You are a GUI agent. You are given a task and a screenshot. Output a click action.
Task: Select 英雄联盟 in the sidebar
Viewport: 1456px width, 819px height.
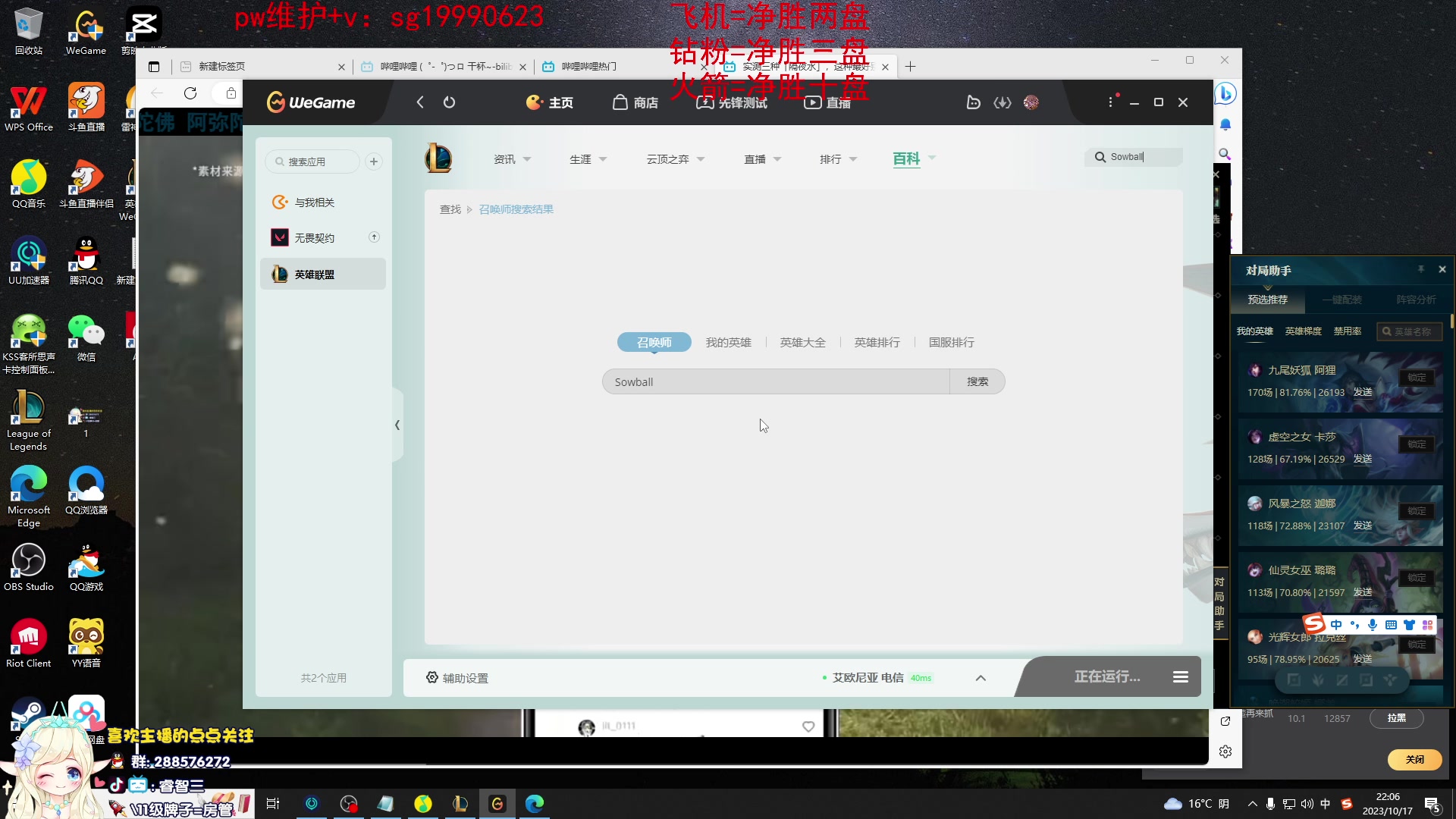click(322, 275)
